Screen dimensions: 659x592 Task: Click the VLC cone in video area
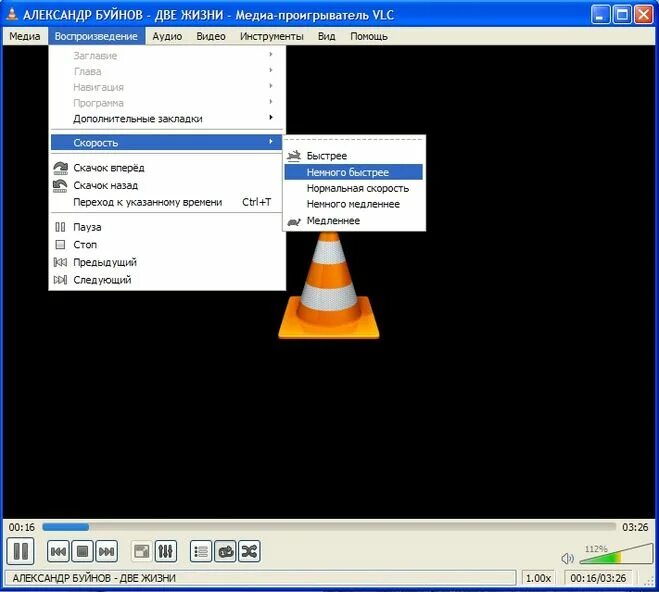tap(329, 285)
